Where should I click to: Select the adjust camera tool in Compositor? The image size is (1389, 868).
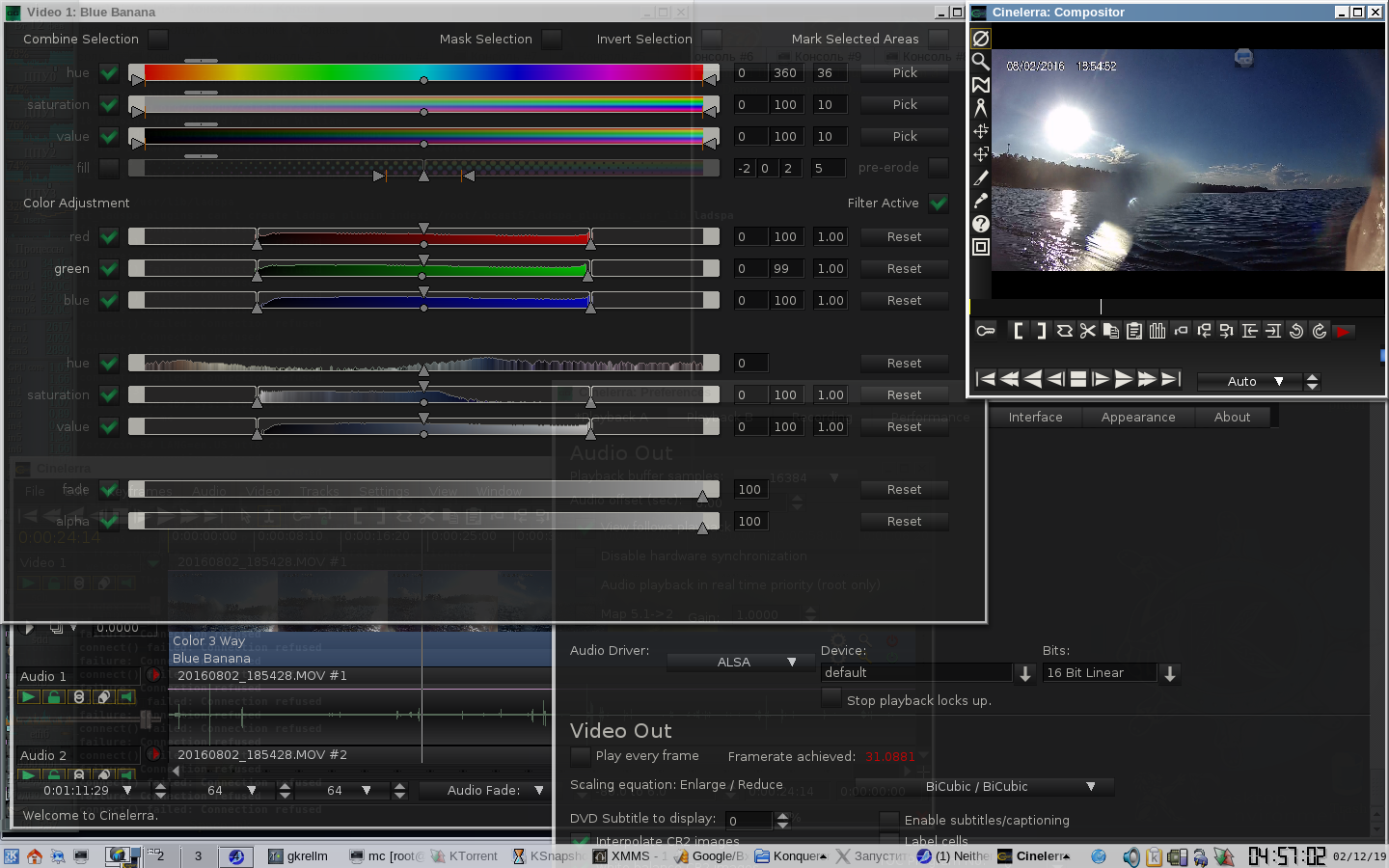(981, 131)
